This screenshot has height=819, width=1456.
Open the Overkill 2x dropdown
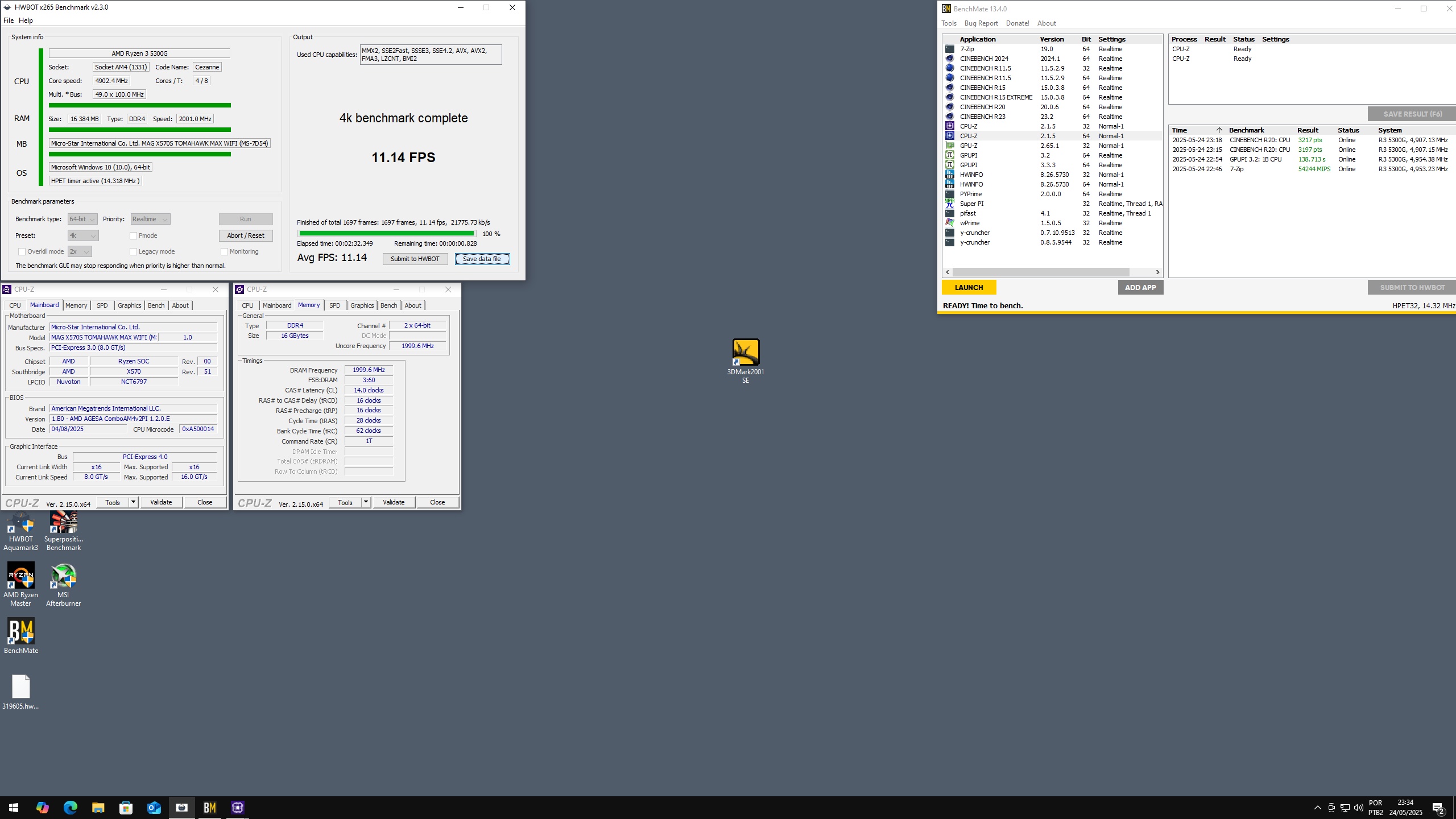[x=80, y=251]
